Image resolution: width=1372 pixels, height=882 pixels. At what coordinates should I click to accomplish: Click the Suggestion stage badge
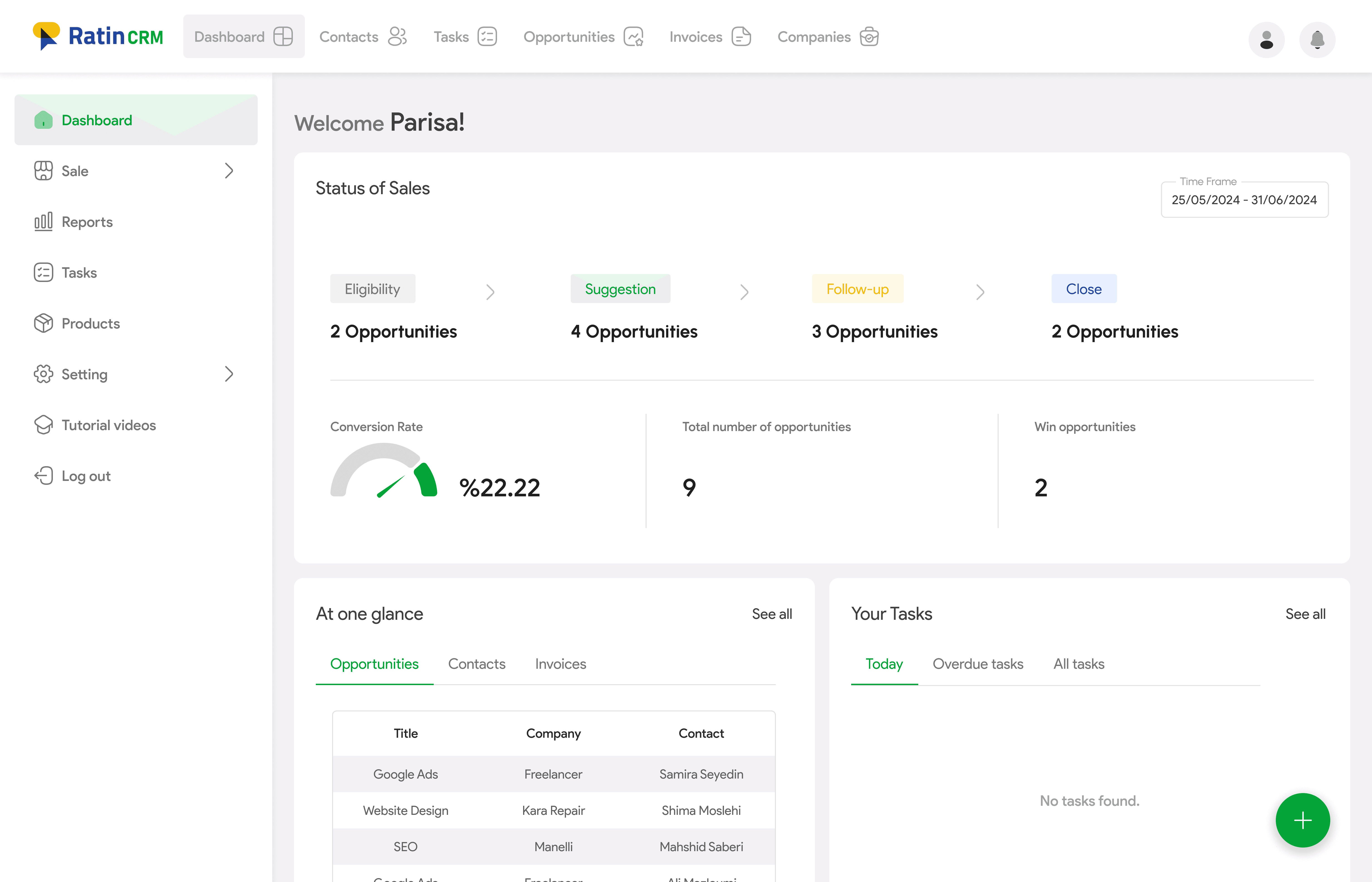tap(620, 289)
